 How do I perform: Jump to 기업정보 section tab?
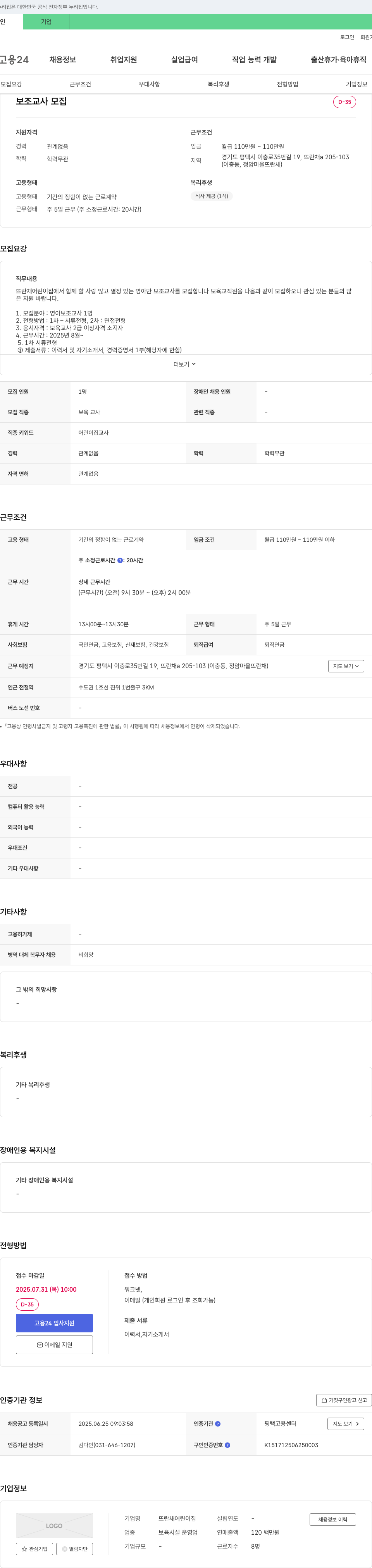coord(357,84)
